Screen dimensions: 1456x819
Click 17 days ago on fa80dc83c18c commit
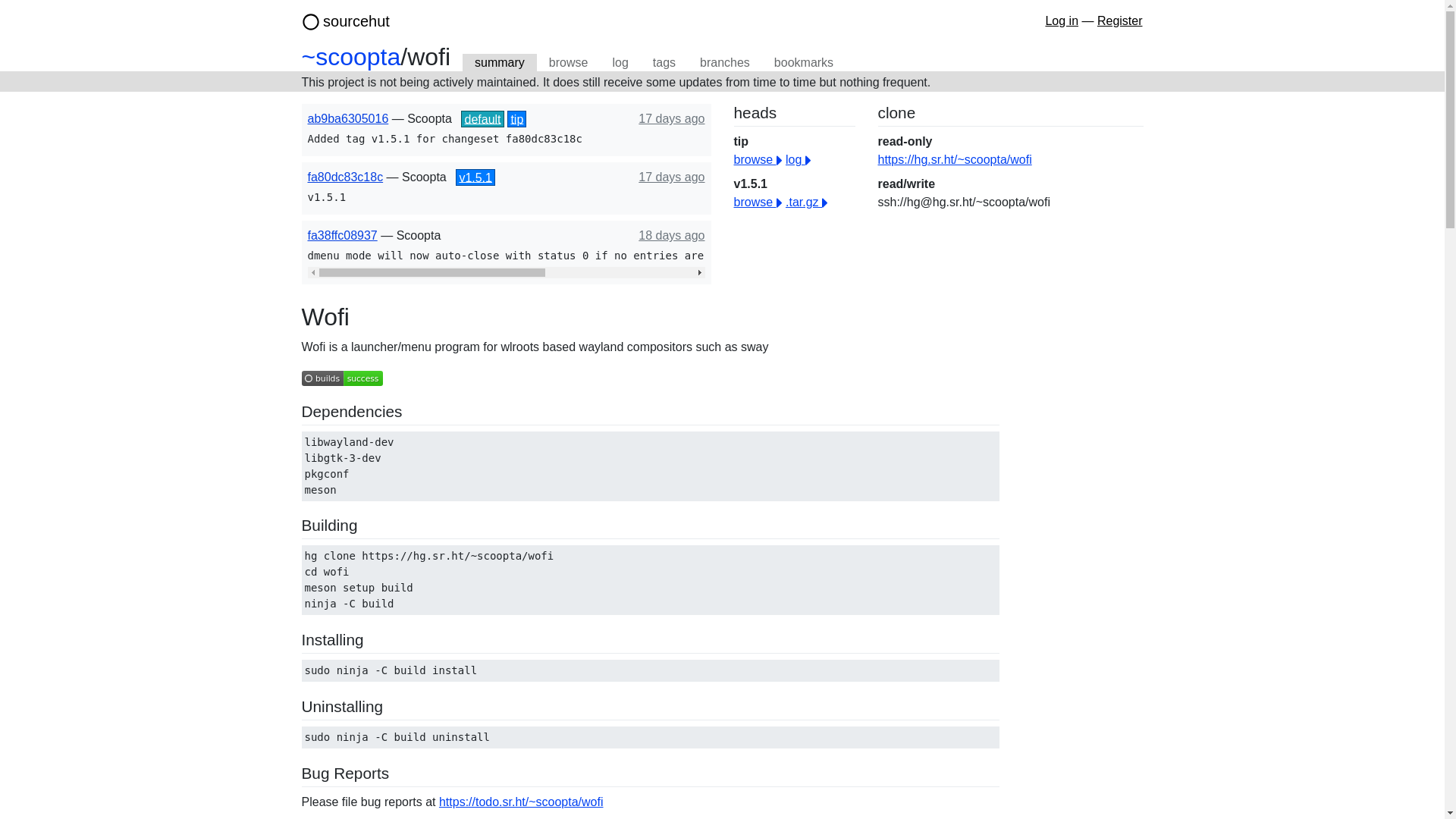671,177
